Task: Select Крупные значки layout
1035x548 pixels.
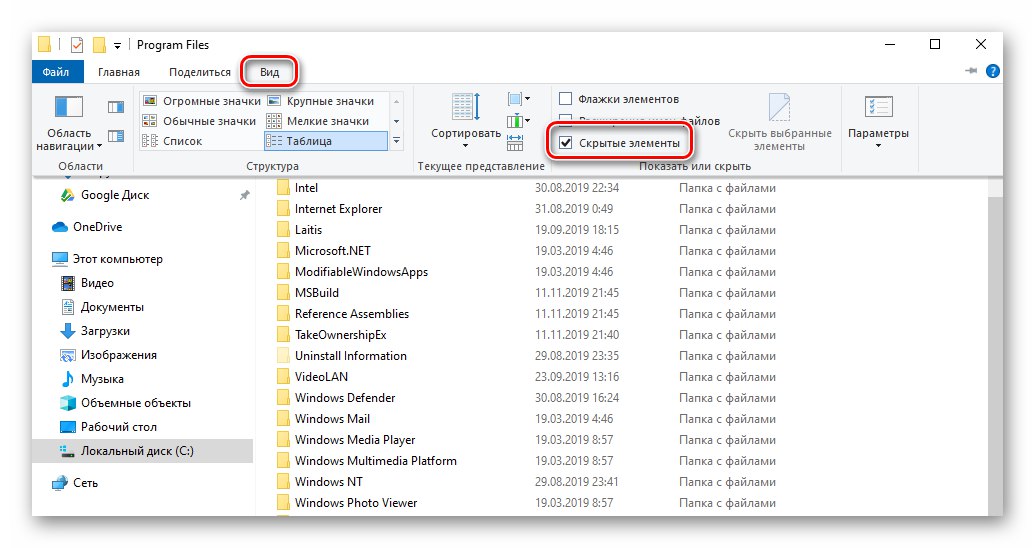Action: (x=321, y=101)
